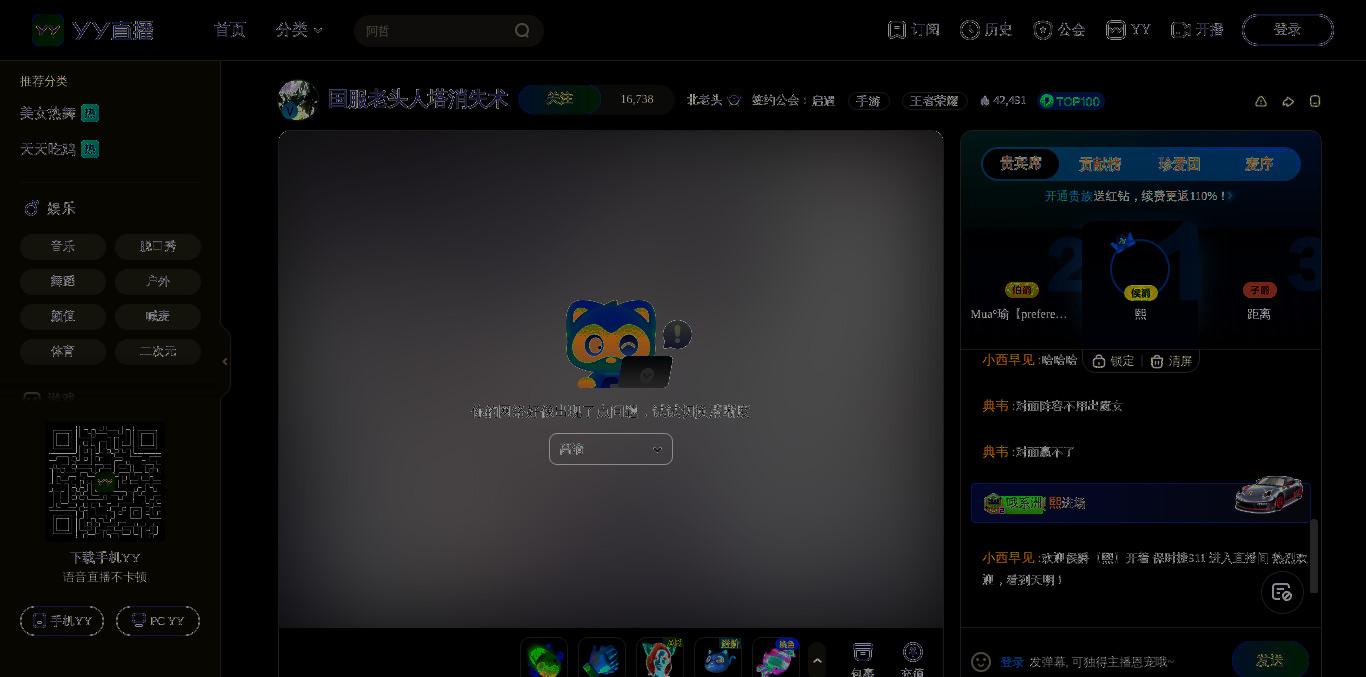Switch to the 贡献榜 tab
Viewport: 1366px width, 677px height.
click(x=1099, y=164)
